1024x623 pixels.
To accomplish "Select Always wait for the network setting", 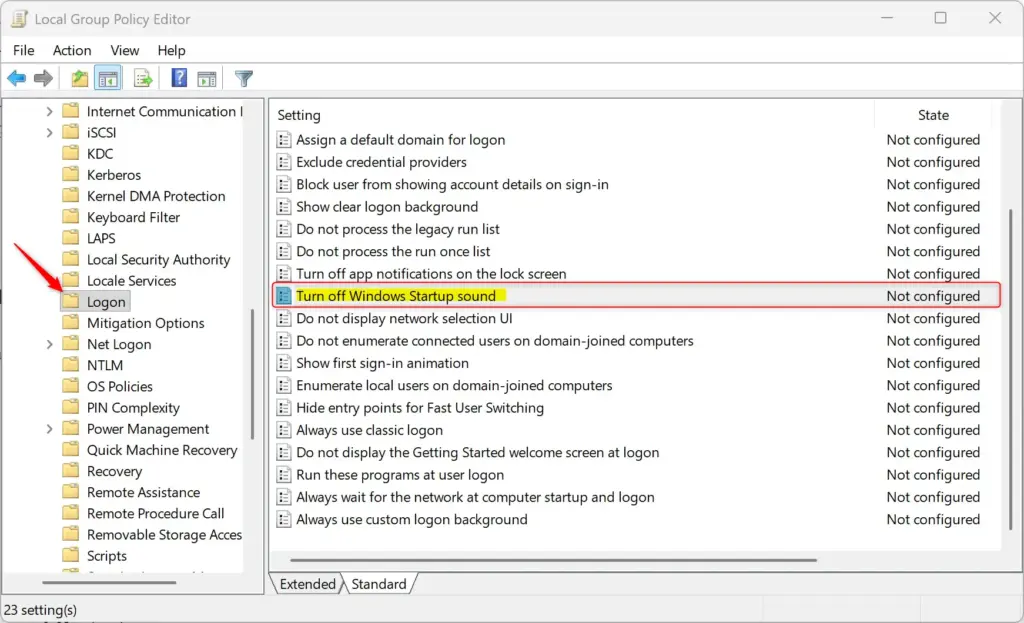I will (x=475, y=497).
